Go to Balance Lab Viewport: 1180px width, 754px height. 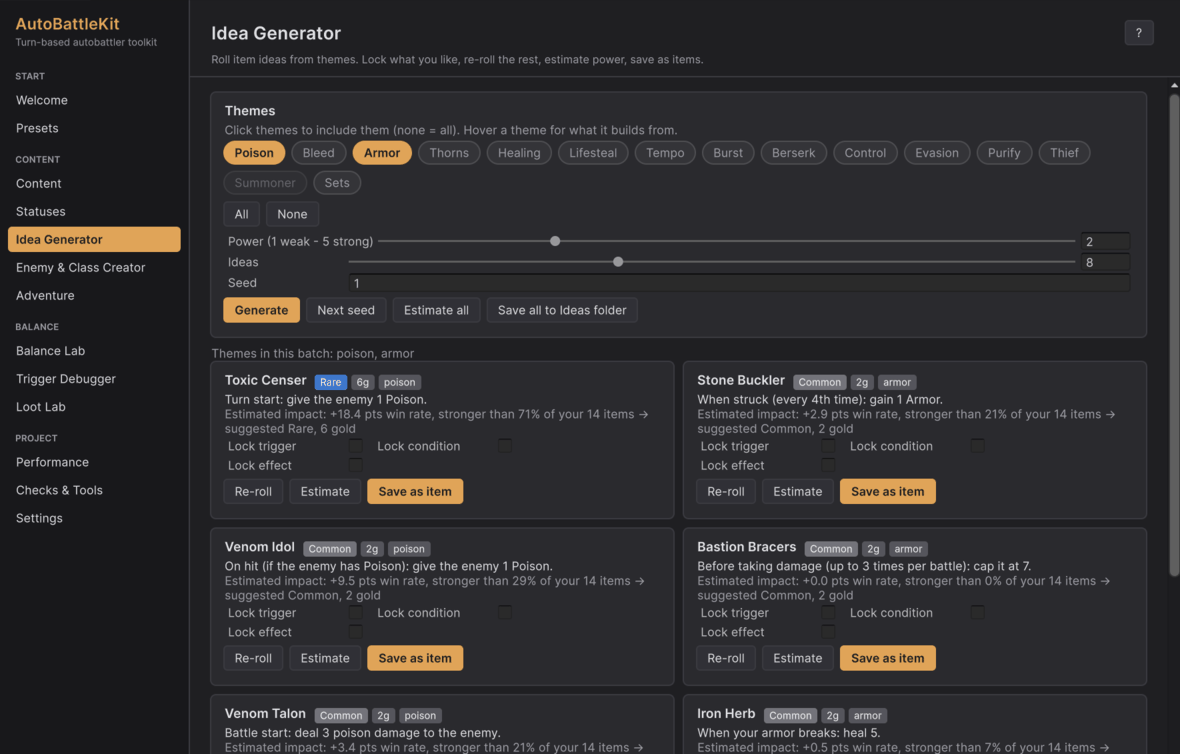(x=94, y=351)
